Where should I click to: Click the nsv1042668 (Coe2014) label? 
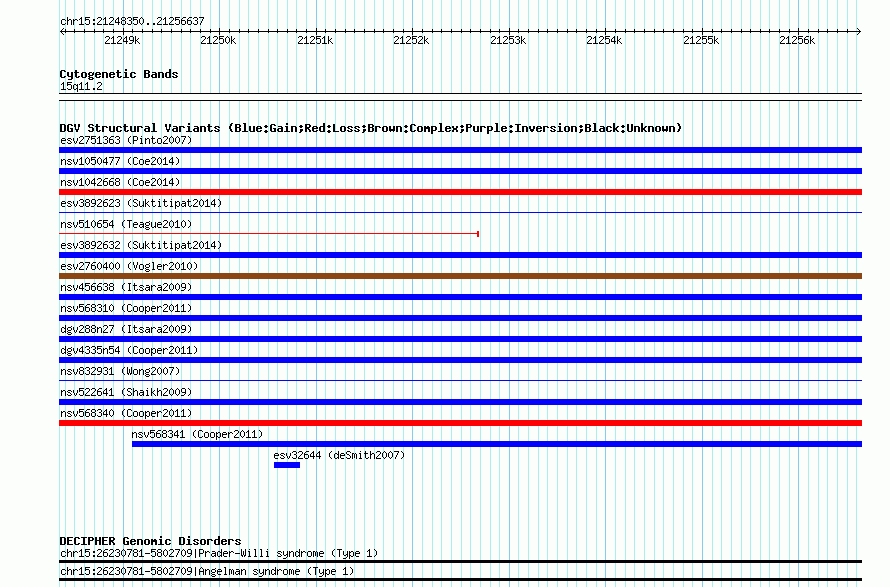pos(120,182)
